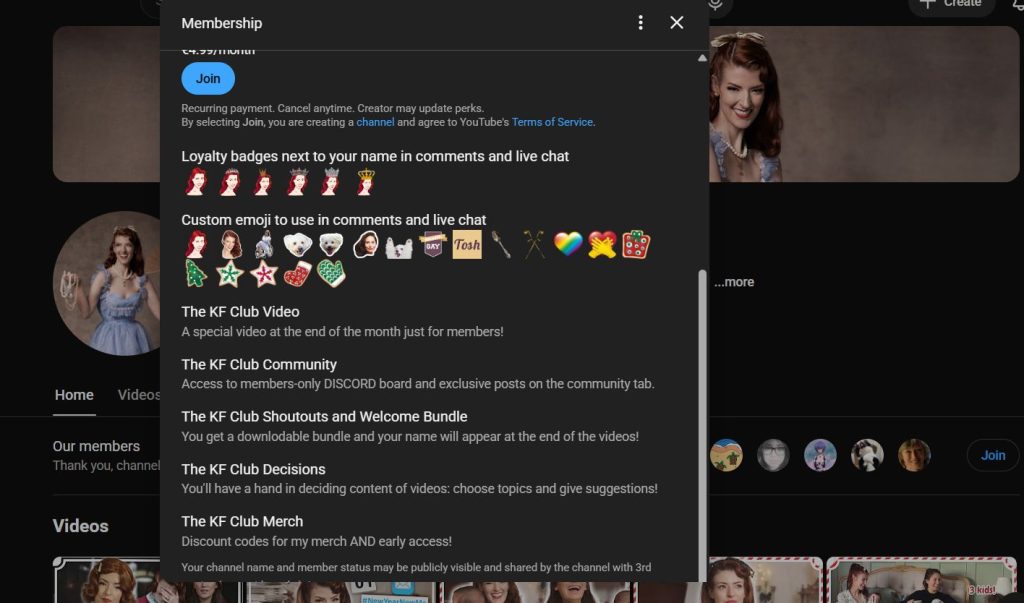Click the scroll up arrow in the Membership dialog

[702, 58]
